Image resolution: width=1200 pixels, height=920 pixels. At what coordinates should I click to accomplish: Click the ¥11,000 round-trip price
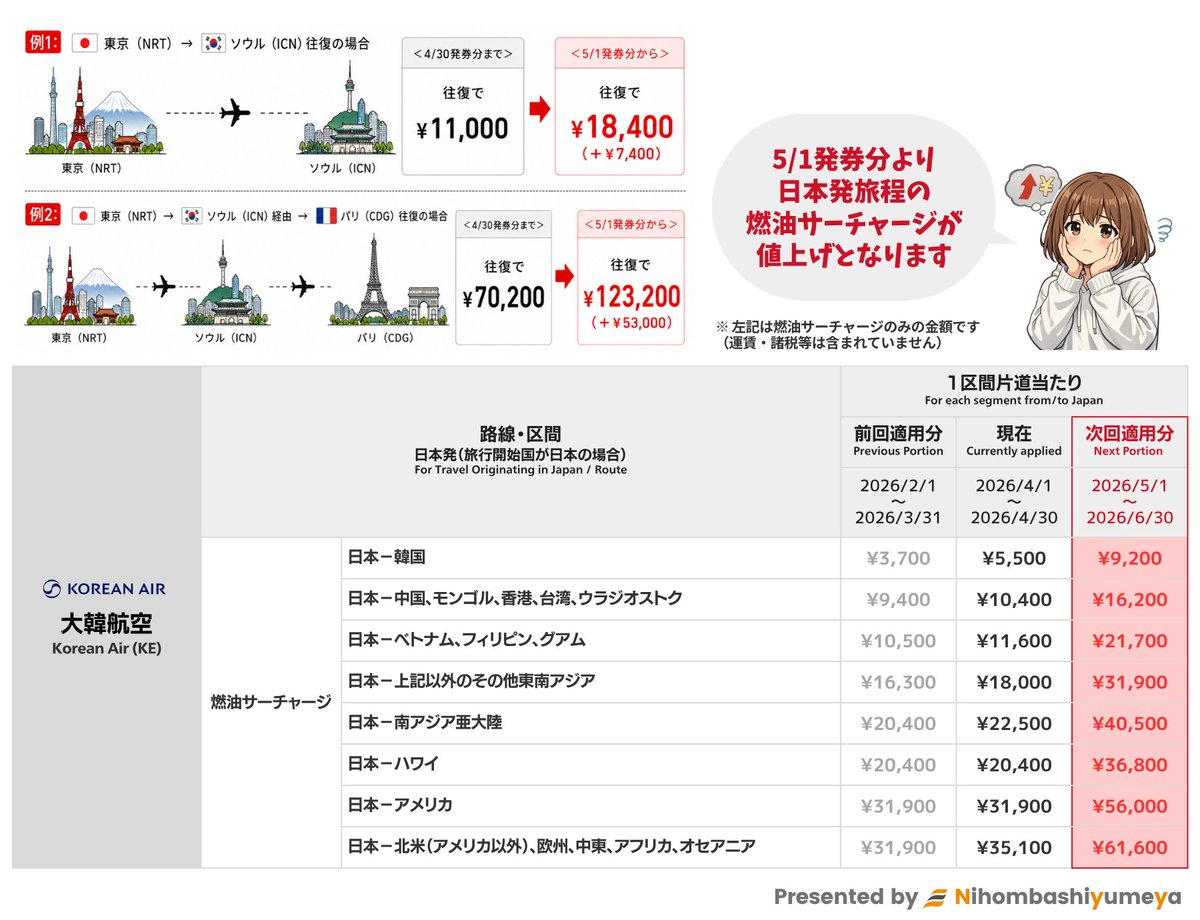[462, 128]
